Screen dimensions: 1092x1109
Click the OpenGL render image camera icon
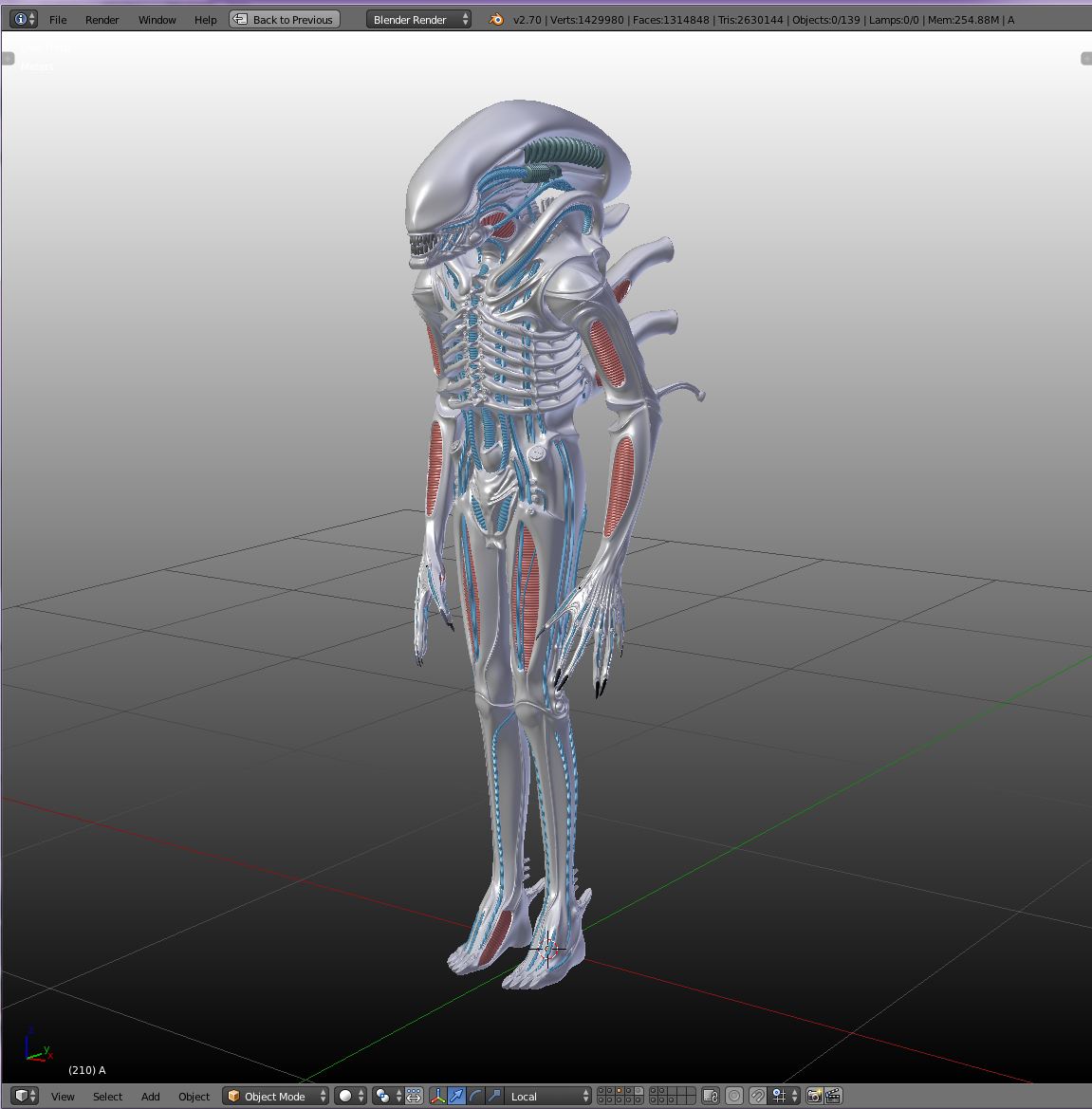coord(814,1096)
